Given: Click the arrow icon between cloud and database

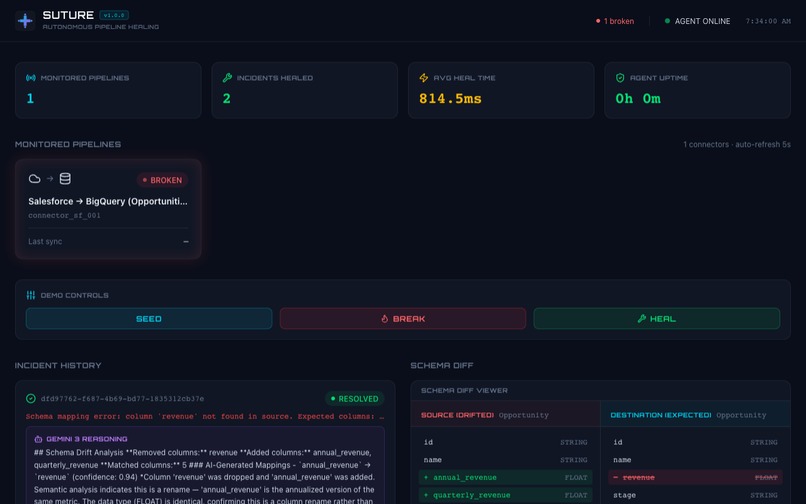Looking at the screenshot, I should pyautogui.click(x=50, y=179).
